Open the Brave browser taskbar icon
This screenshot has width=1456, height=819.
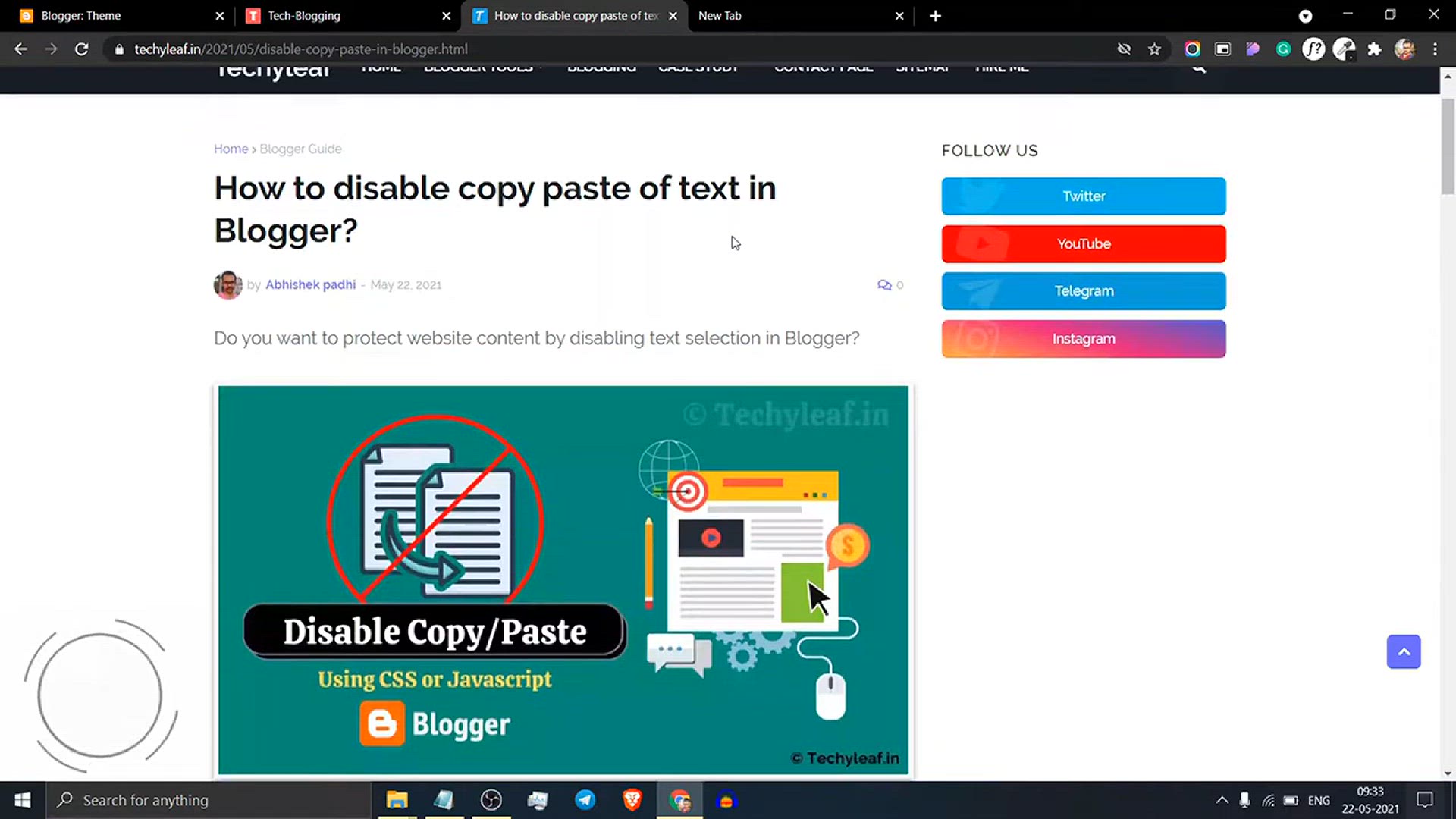[x=632, y=800]
